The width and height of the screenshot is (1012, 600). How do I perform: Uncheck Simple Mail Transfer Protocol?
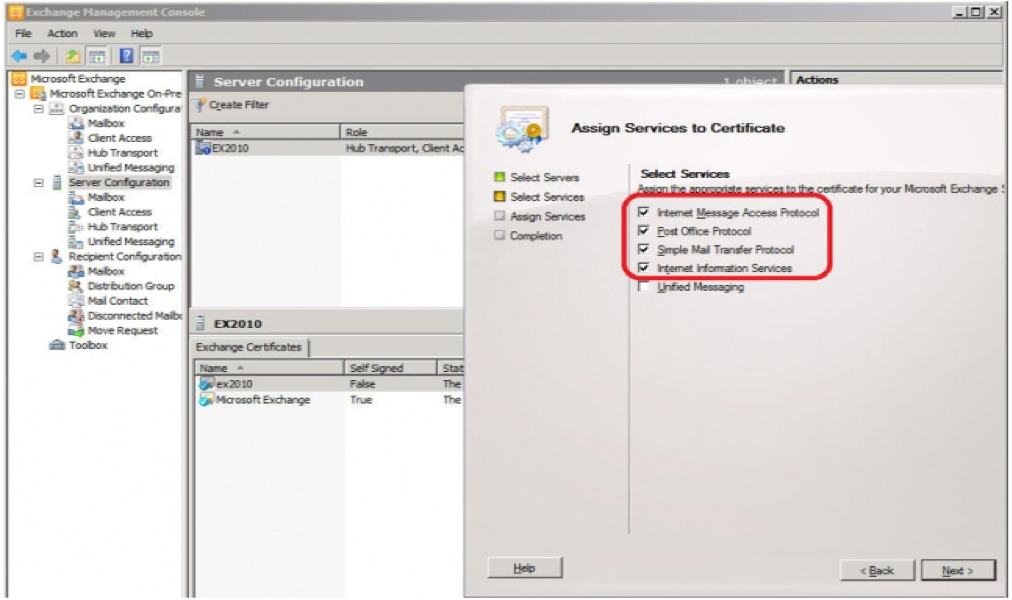(643, 249)
